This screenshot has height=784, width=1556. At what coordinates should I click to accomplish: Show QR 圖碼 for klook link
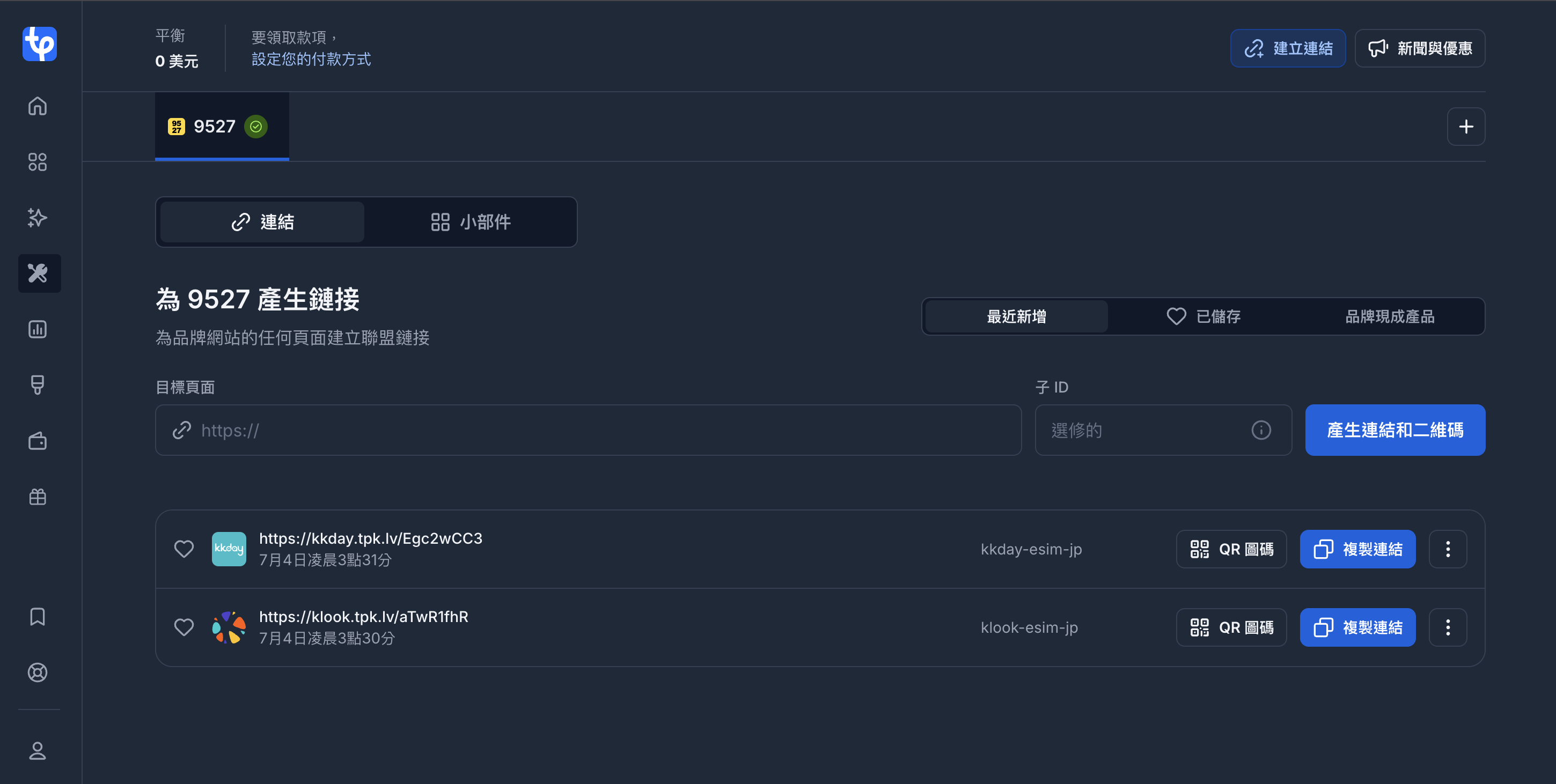pyautogui.click(x=1231, y=628)
